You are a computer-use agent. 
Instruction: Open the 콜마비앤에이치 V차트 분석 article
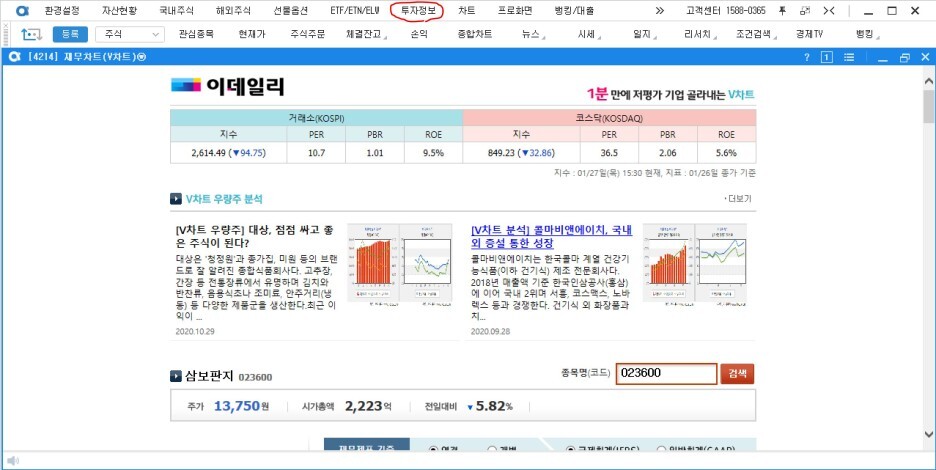pos(552,237)
